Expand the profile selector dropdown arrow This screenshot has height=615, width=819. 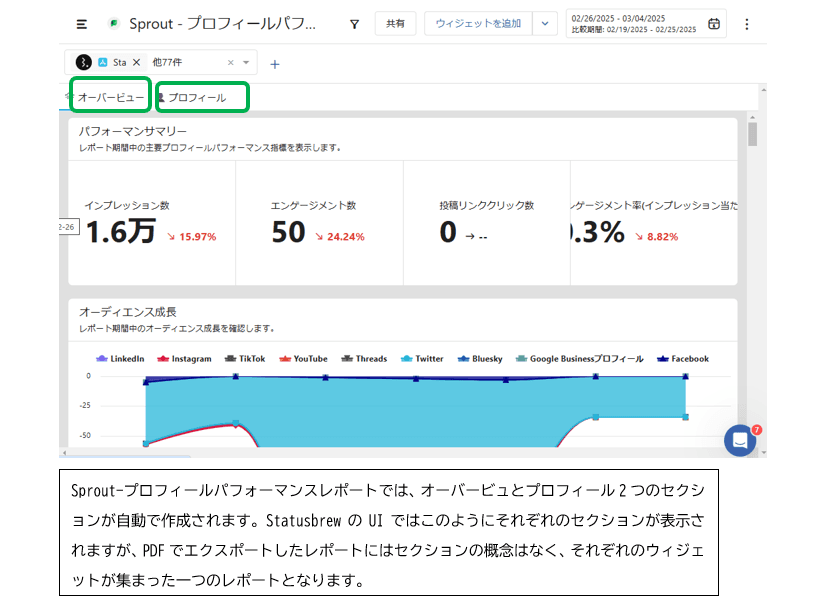(246, 62)
